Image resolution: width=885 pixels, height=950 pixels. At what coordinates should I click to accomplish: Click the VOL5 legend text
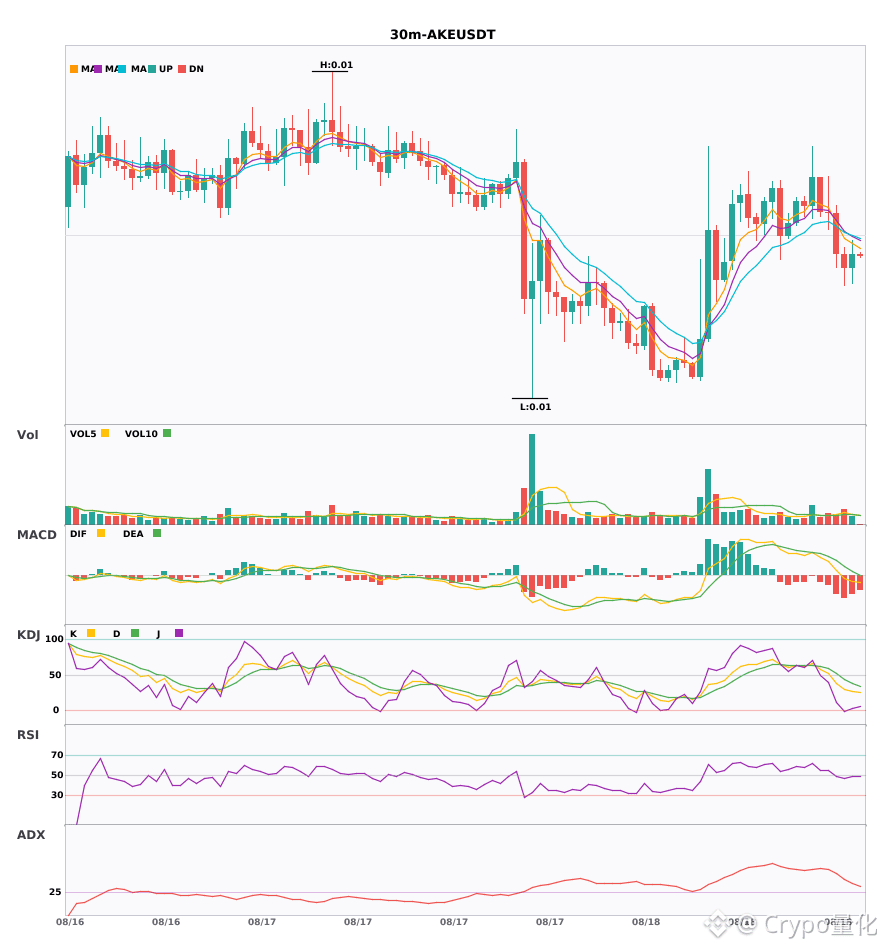(x=83, y=434)
